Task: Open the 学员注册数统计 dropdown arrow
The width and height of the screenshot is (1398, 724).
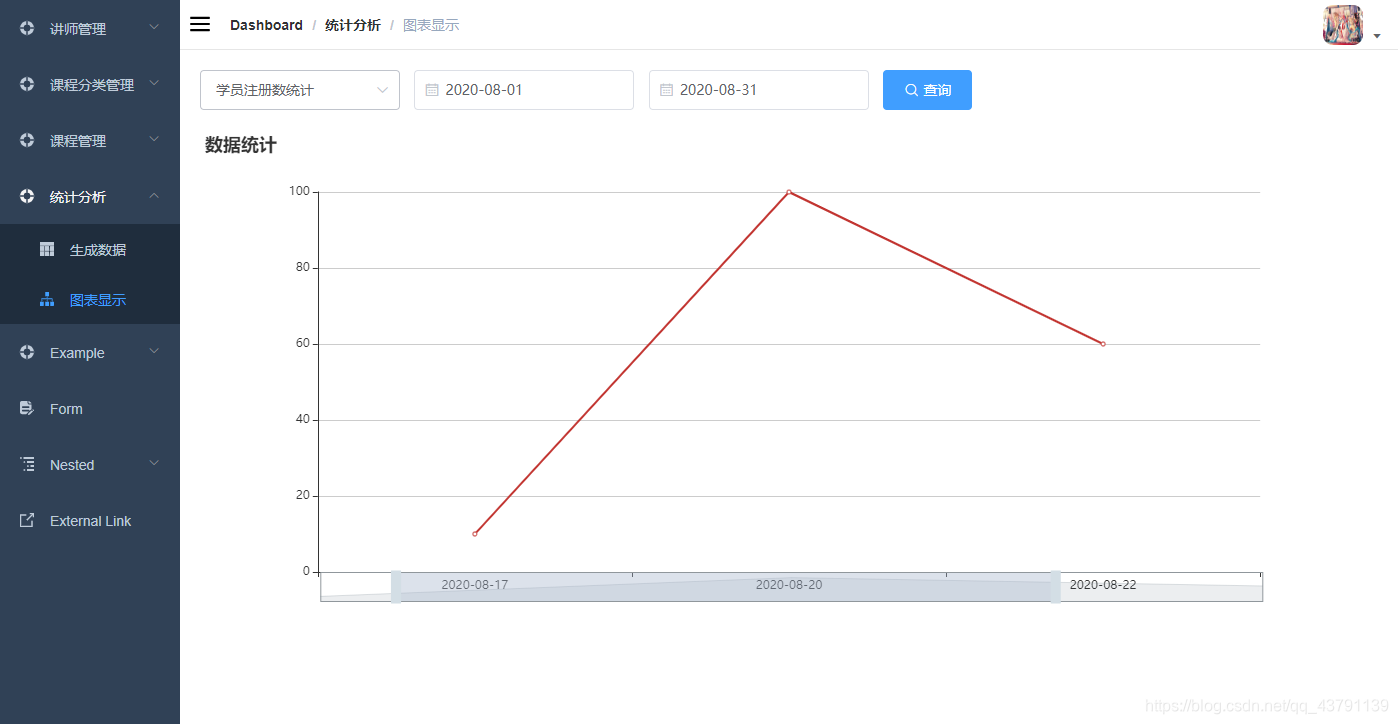Action: point(382,90)
